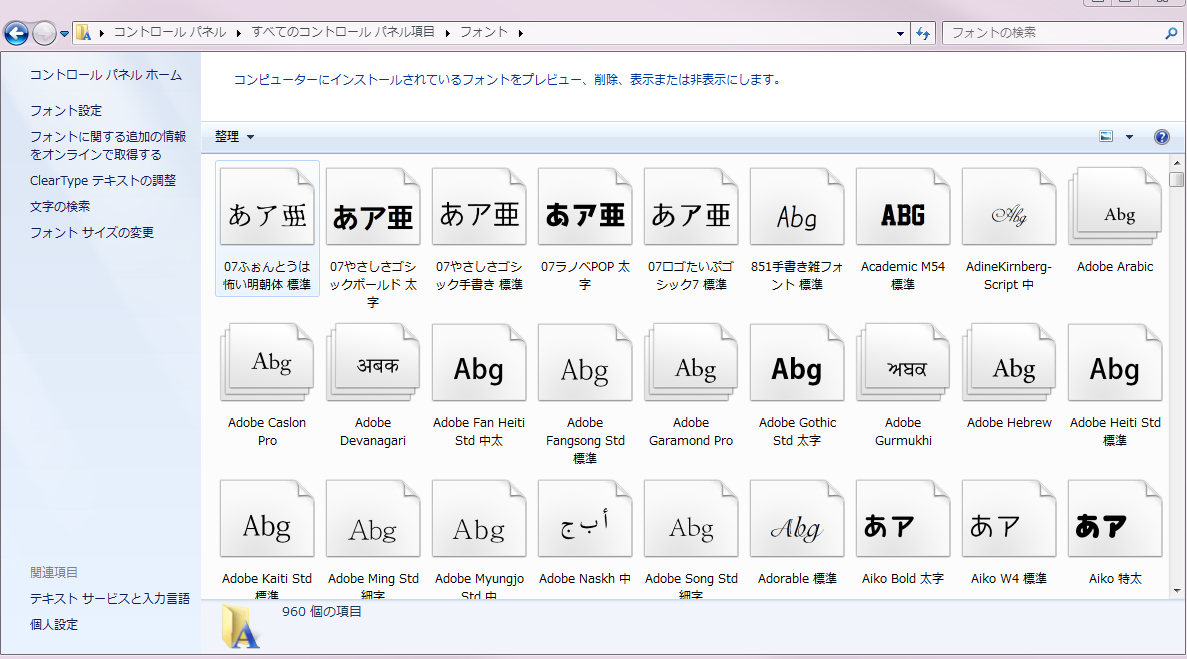This screenshot has width=1187, height=659.
Task: Expand the view options dropdown arrow
Action: tap(1130, 137)
